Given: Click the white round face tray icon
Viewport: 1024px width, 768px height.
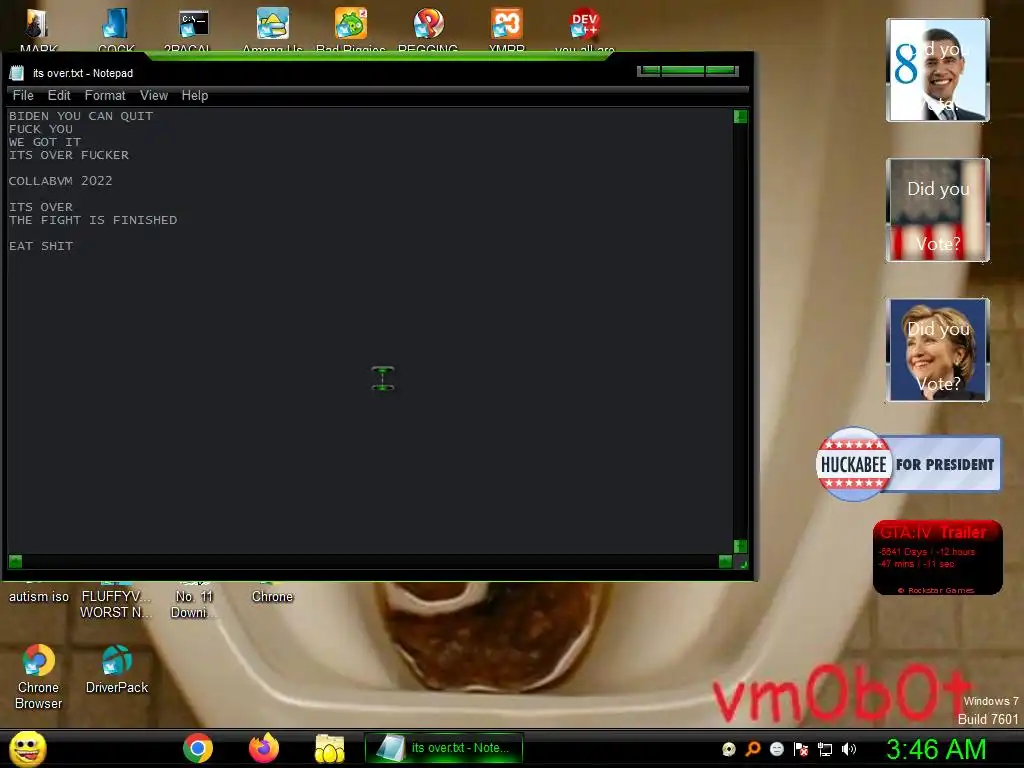Looking at the screenshot, I should point(777,749).
